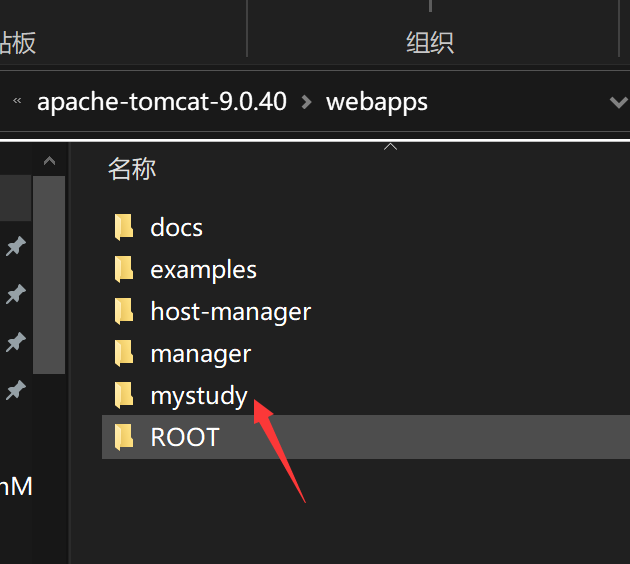Image resolution: width=630 pixels, height=564 pixels.
Task: Click the webapps breadcrumb segment
Action: coord(377,102)
